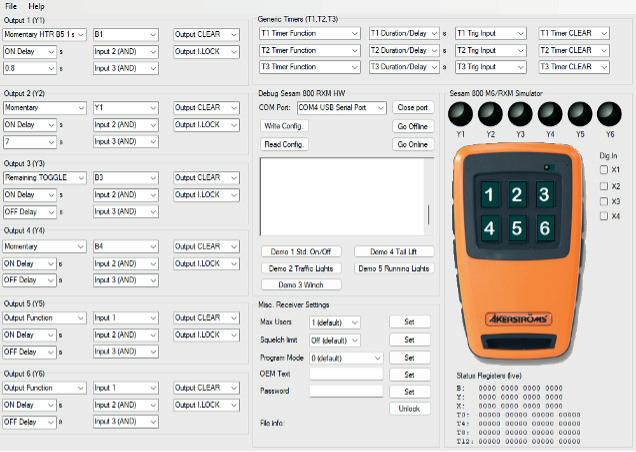
Task: Open the T1 Timer Function dropdown
Action: (x=309, y=33)
